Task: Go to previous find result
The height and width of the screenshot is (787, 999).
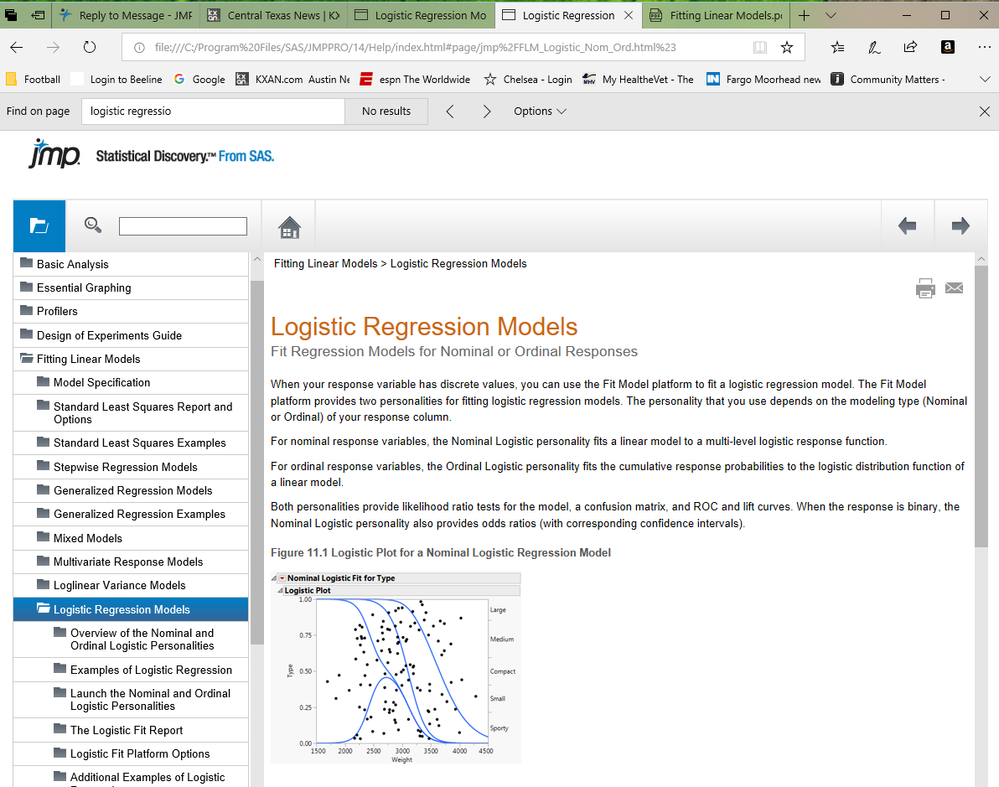Action: pyautogui.click(x=450, y=112)
